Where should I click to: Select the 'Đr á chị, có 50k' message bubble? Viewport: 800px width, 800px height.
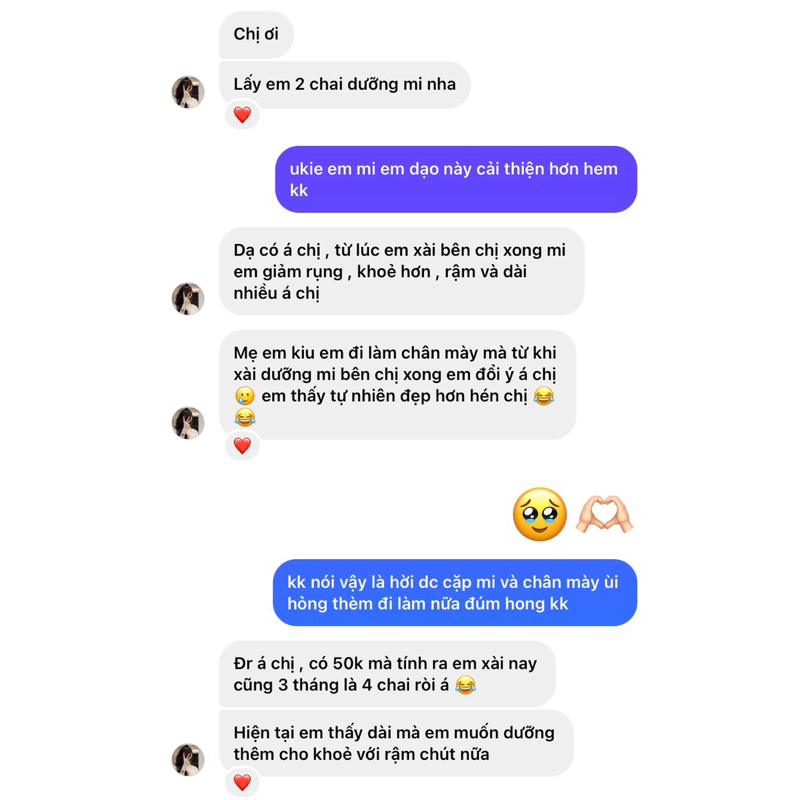pos(387,674)
